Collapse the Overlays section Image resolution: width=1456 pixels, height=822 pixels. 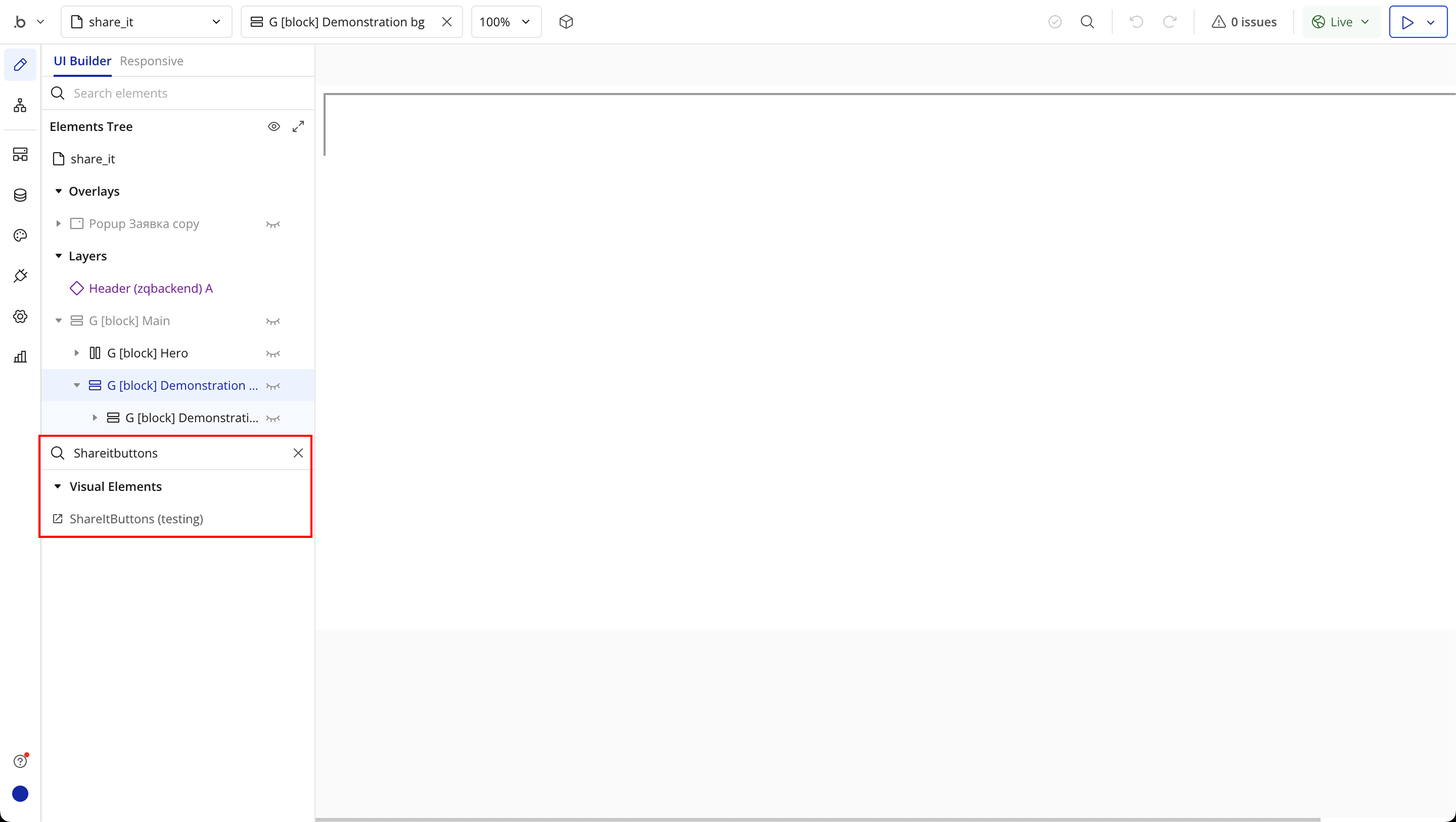58,191
